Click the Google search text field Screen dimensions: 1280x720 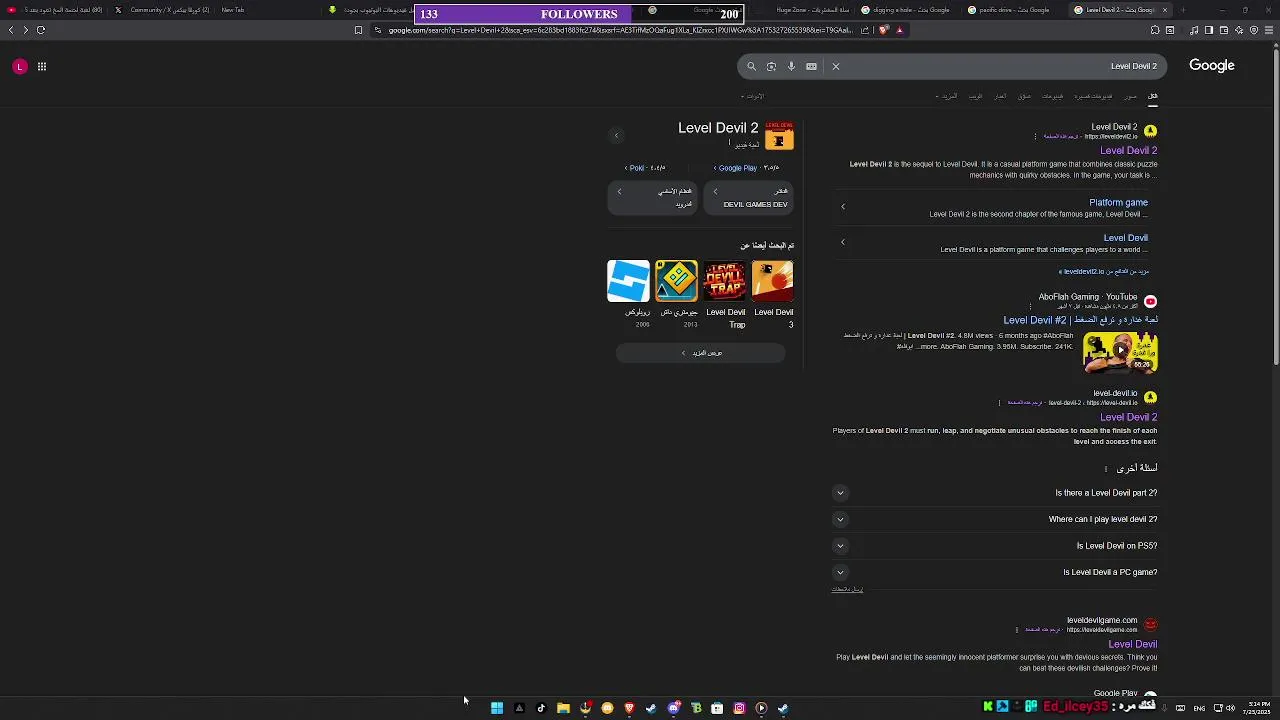(x=1000, y=66)
